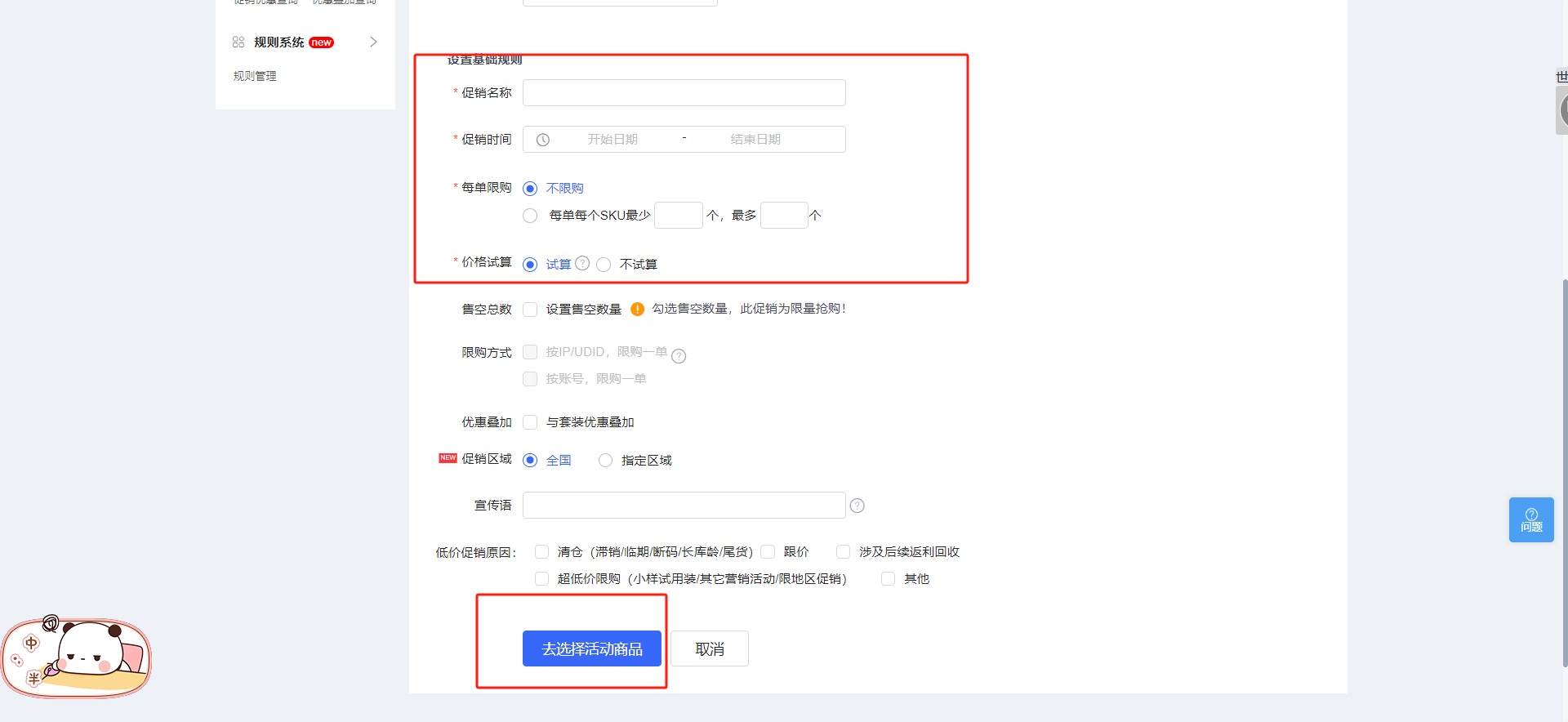Enable the 设置售空数量 checkbox

tap(530, 310)
